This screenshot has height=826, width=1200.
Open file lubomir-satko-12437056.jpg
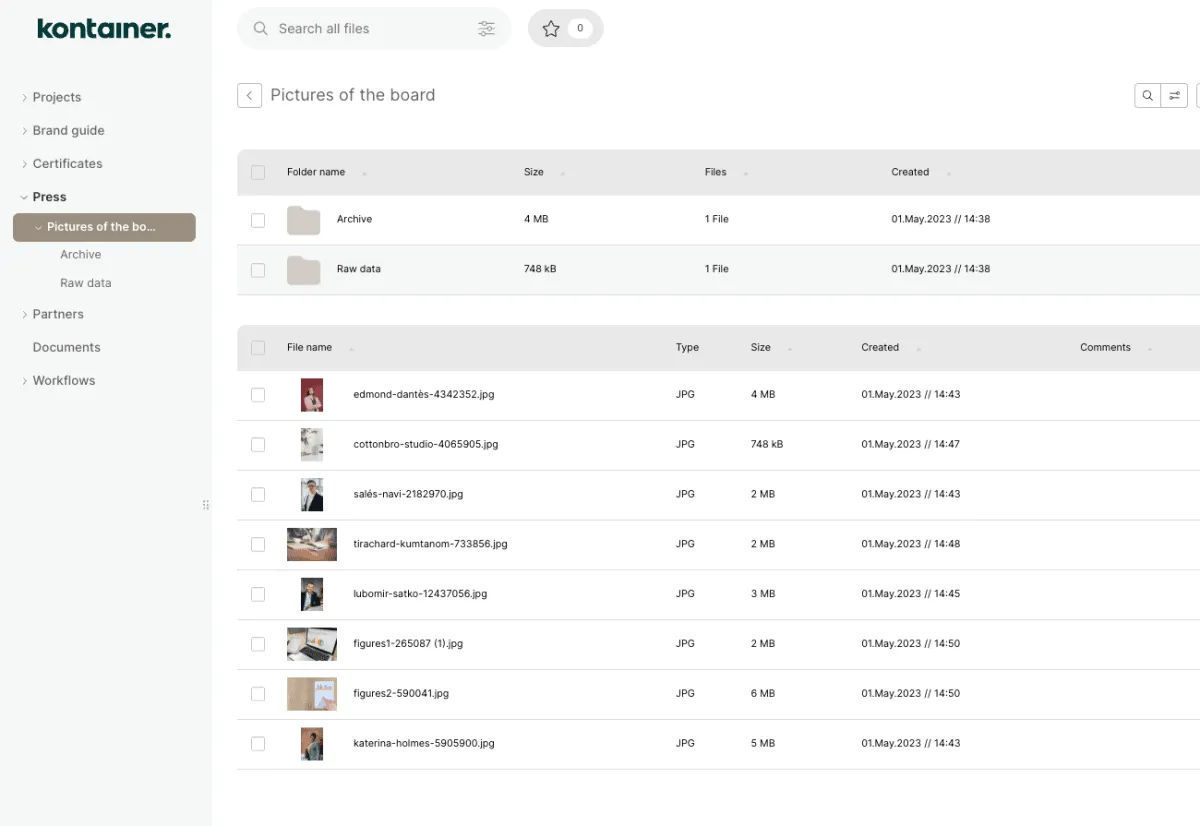coord(420,594)
